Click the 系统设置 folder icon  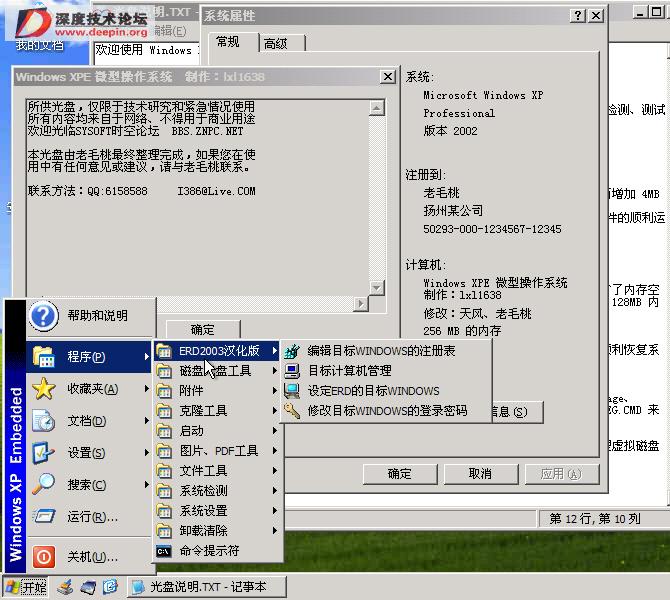(164, 511)
